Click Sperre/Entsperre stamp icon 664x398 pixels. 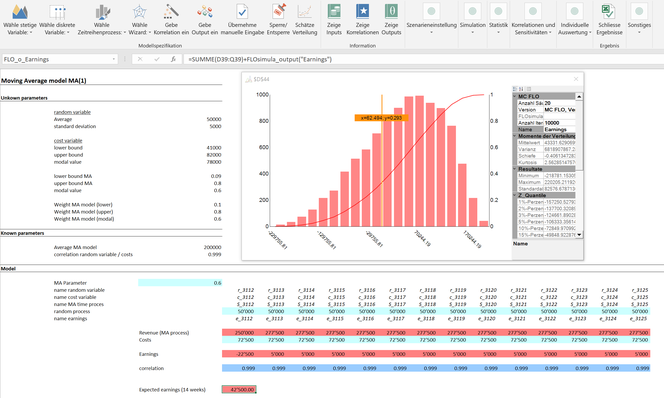coord(278,12)
